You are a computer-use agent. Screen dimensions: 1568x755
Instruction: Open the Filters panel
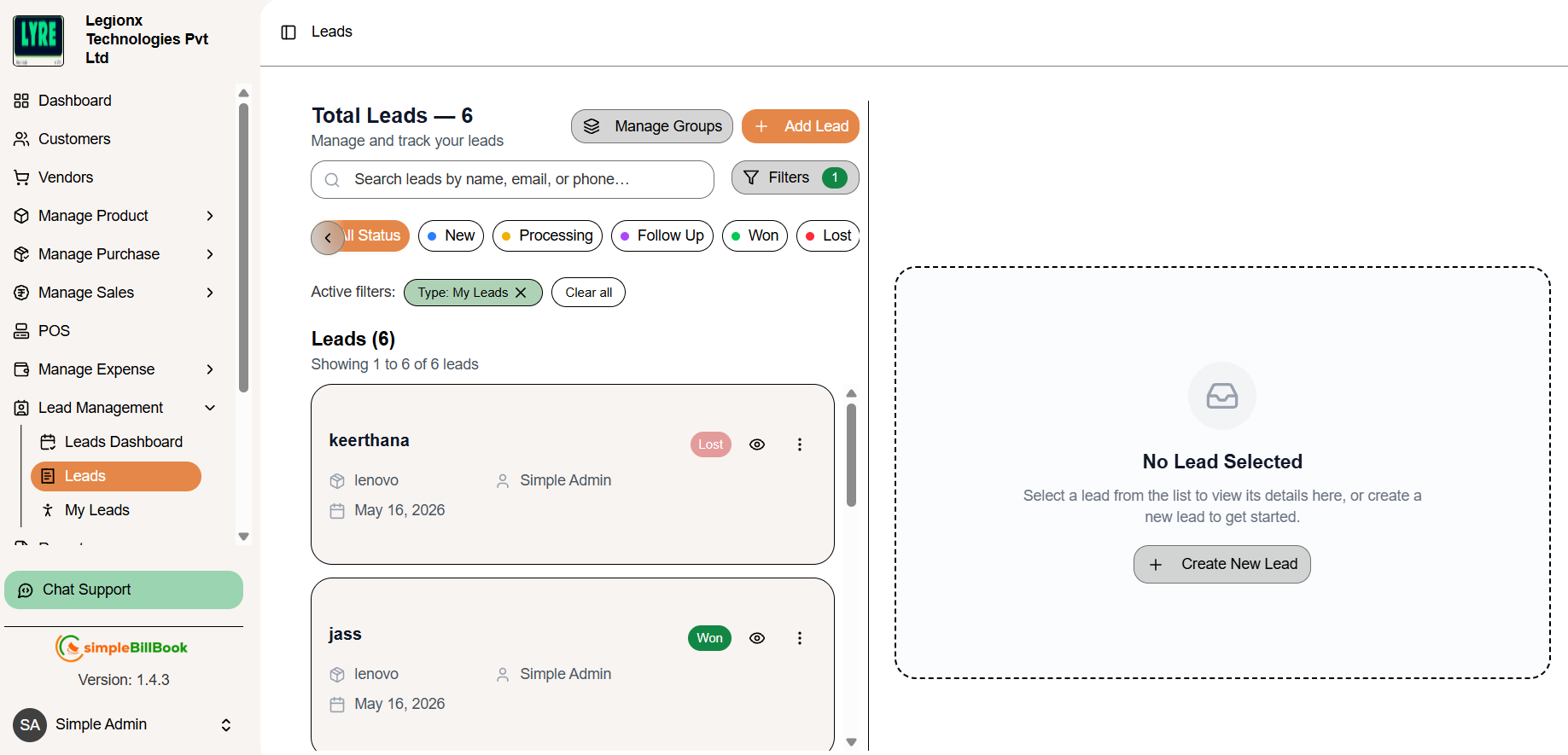tap(796, 177)
